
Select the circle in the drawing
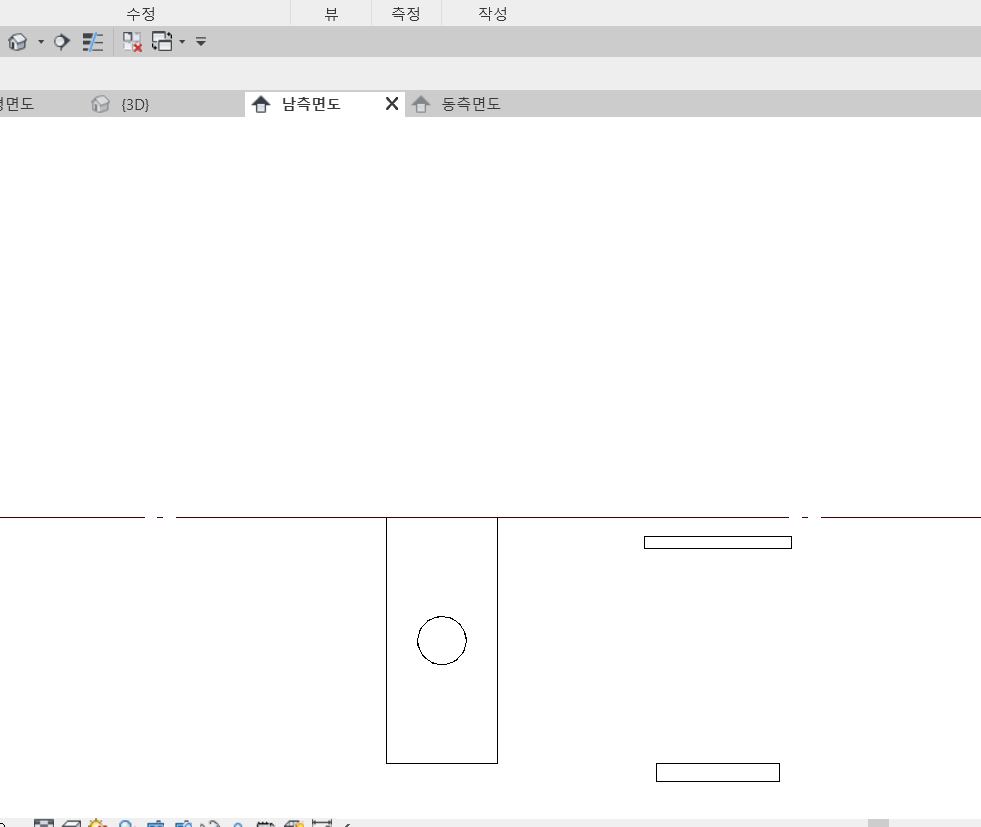coord(442,617)
